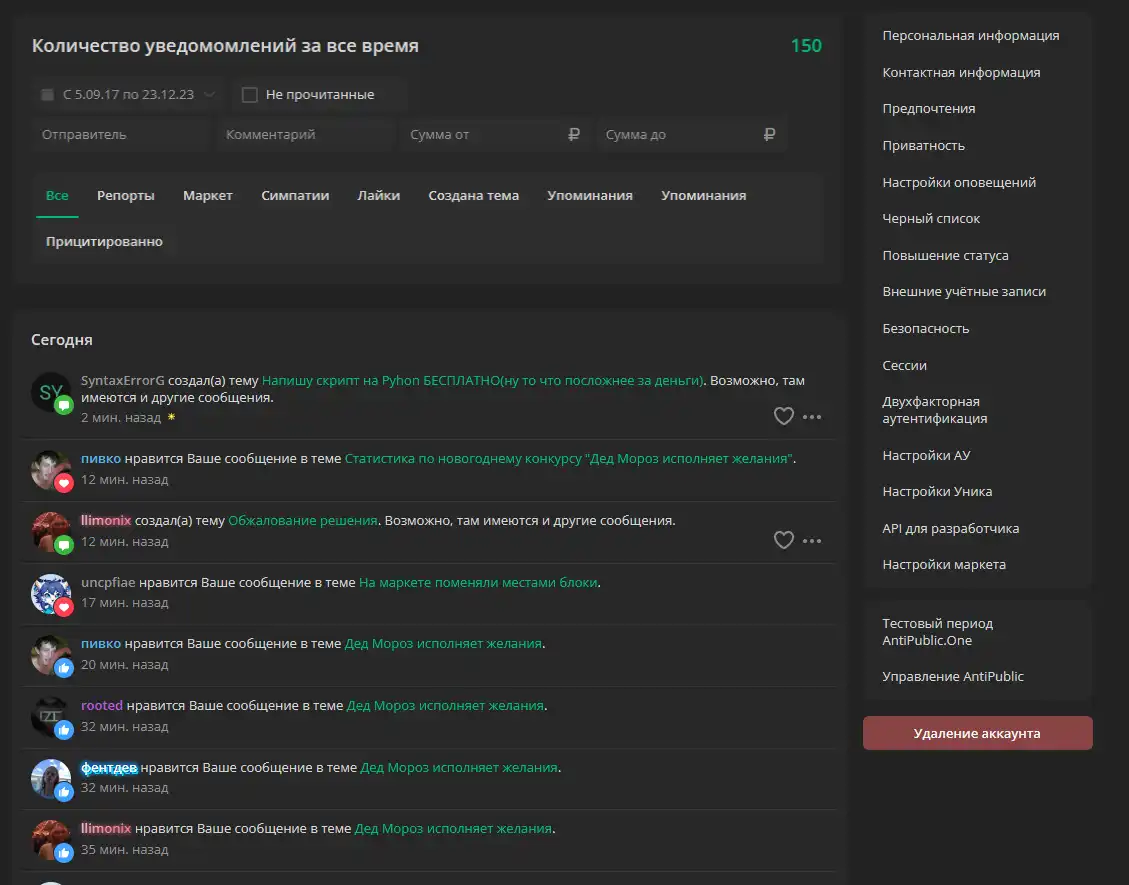Enable the Не прочитанные checkbox
Image resolution: width=1129 pixels, height=885 pixels.
coord(250,94)
